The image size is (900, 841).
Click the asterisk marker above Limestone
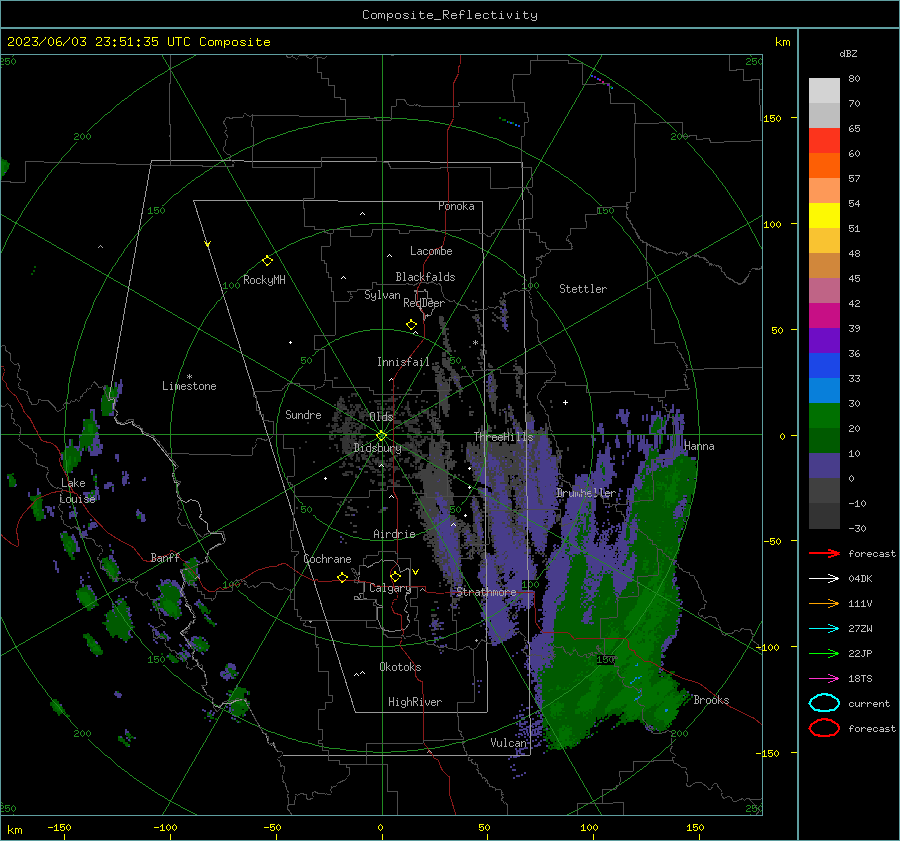point(189,377)
